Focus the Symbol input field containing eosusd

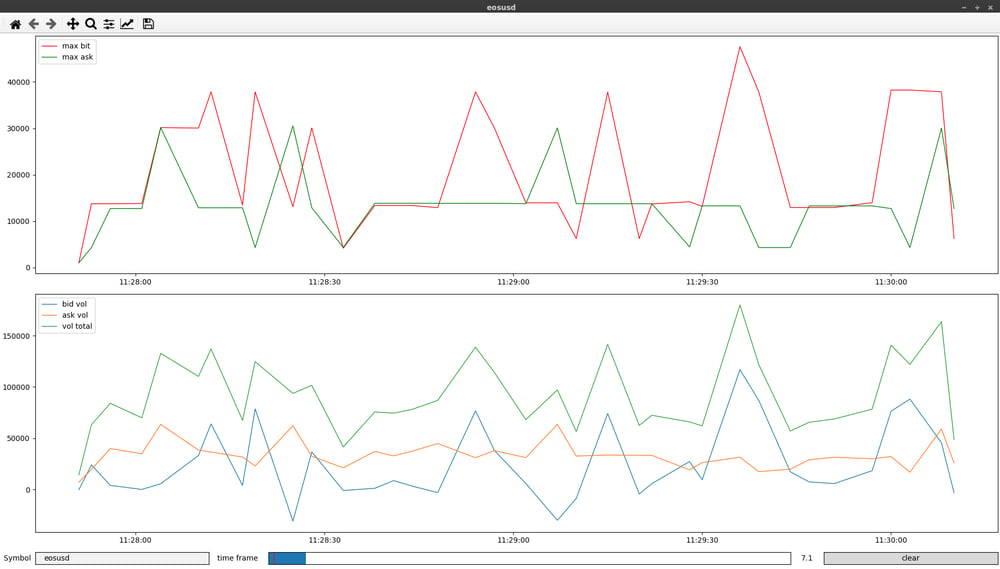click(122, 558)
